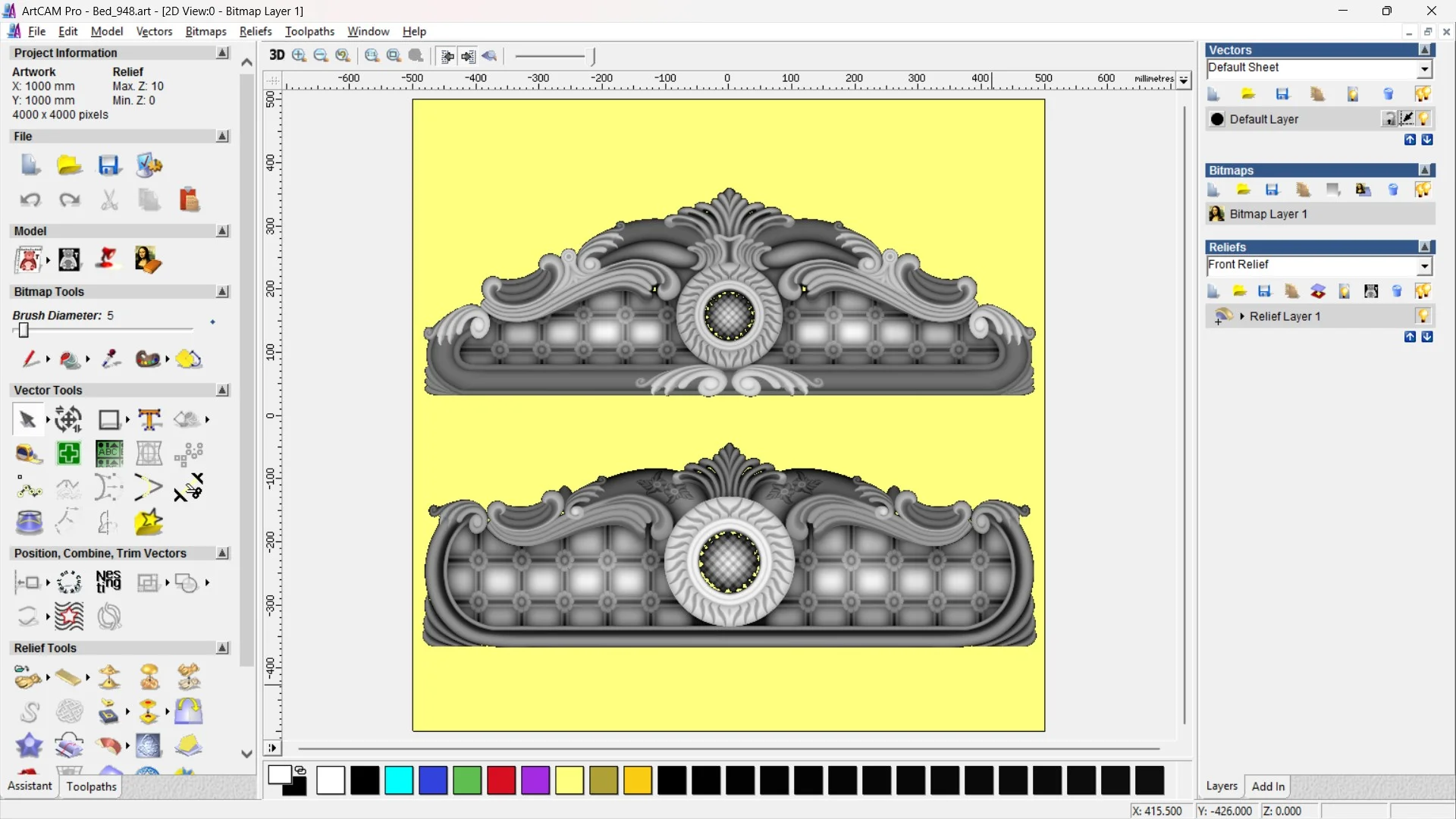Toggle Default Layer visibility lightbulb
This screenshot has width=1456, height=819.
(x=1423, y=119)
